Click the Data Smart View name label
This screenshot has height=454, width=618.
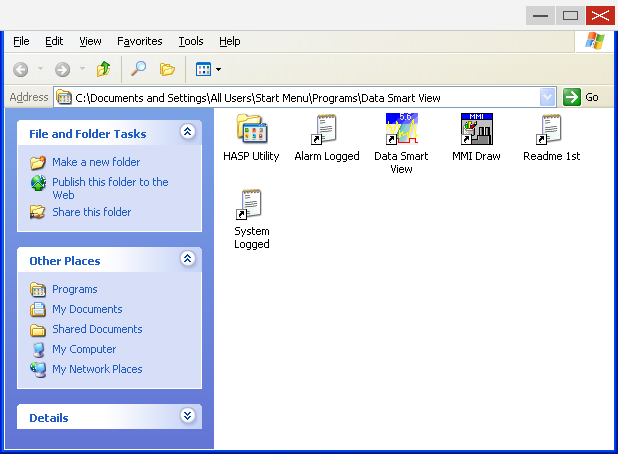(401, 162)
